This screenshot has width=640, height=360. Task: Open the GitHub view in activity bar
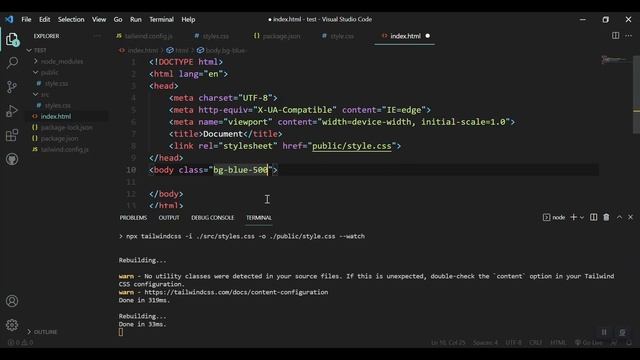[12, 159]
